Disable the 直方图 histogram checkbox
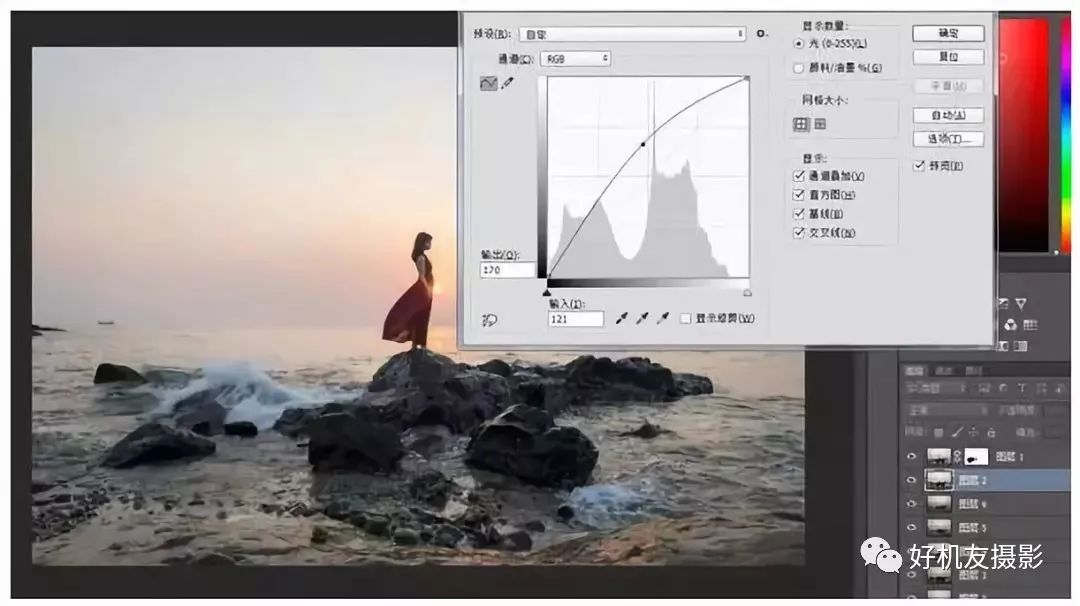 797,193
